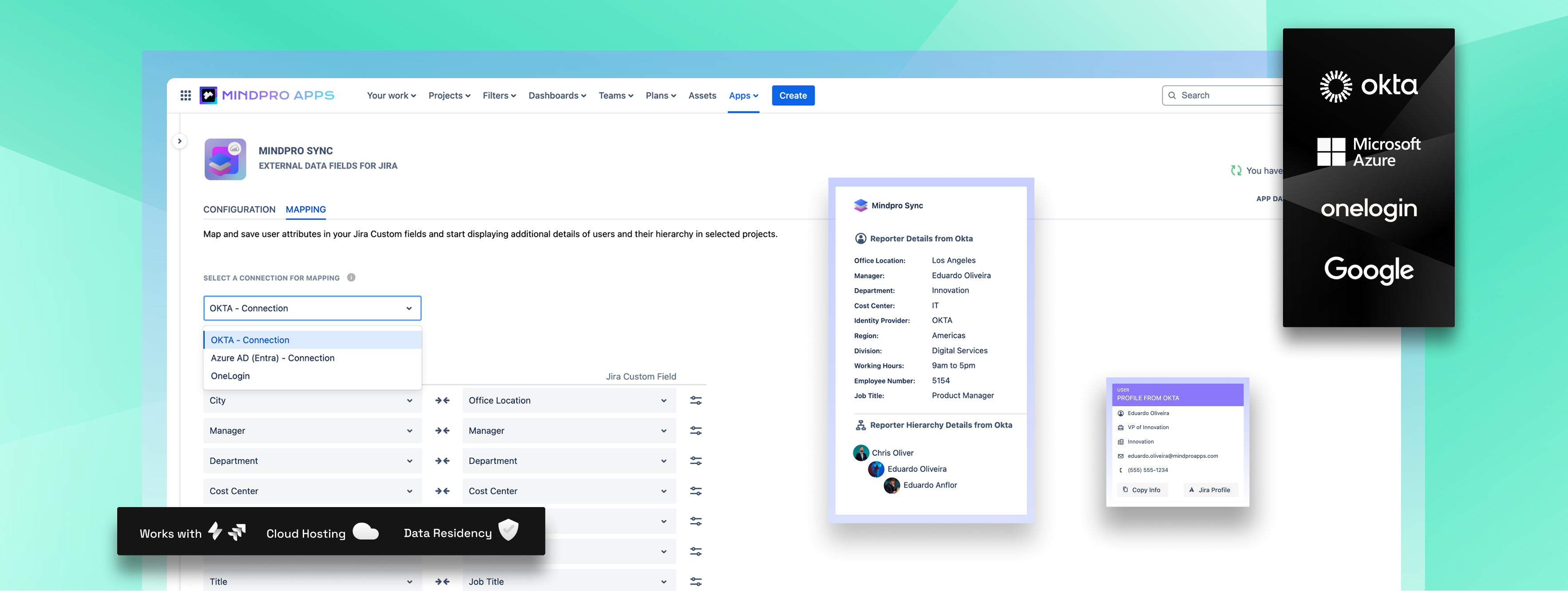Open settings sliders for Job Title row
Image resolution: width=1568 pixels, height=591 pixels.
pos(696,582)
